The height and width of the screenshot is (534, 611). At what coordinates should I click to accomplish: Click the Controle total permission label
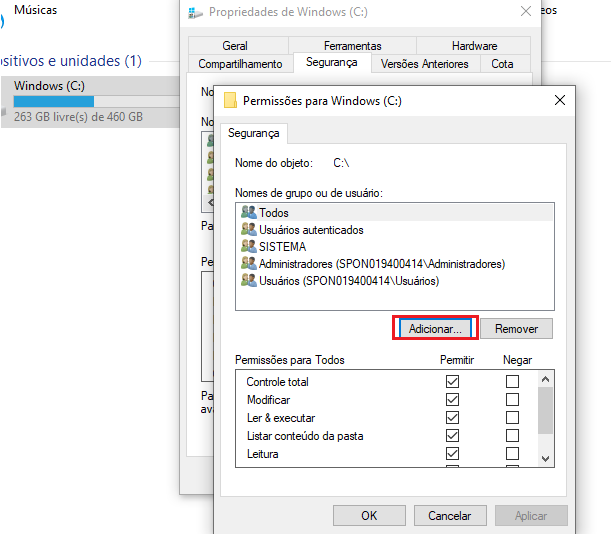pyautogui.click(x=277, y=382)
